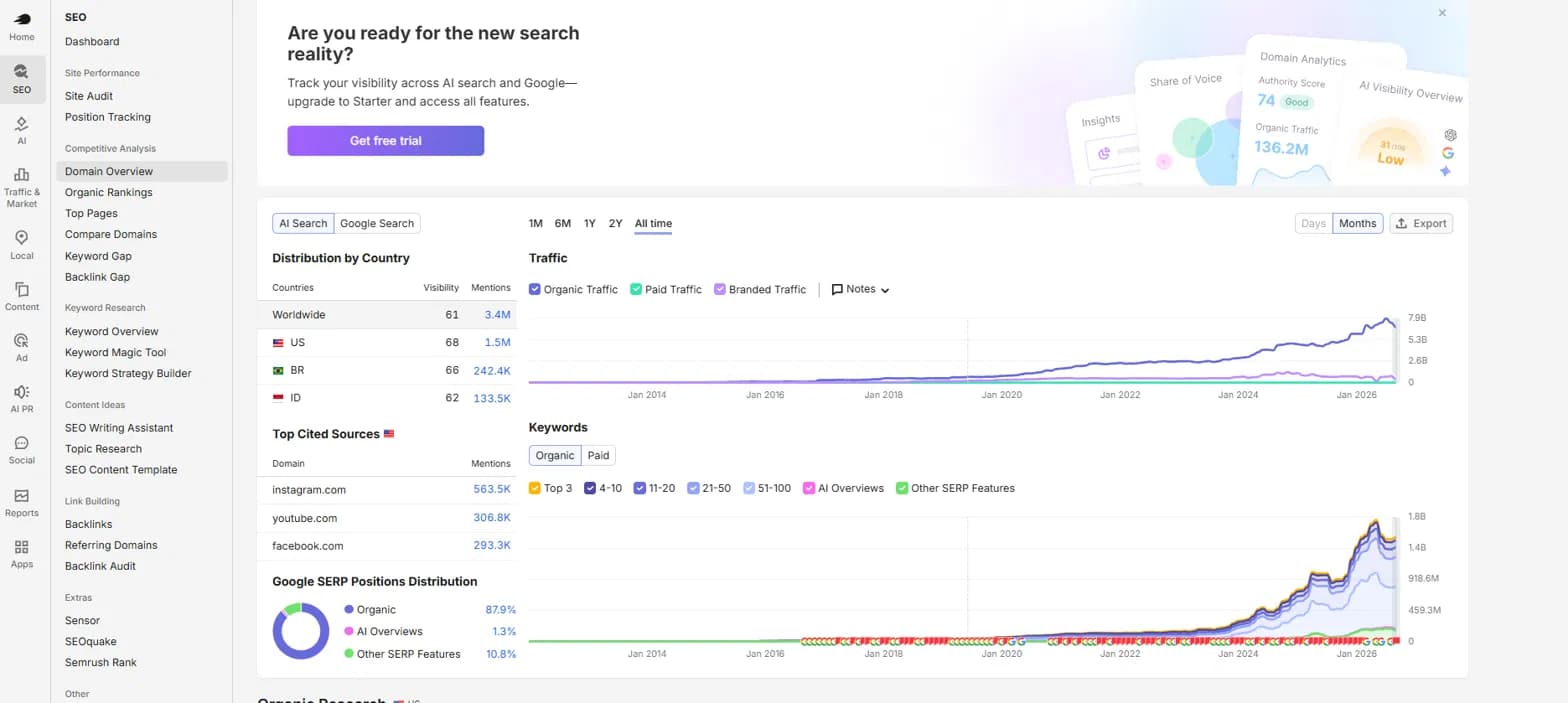Open the SEO Writing Assistant
Image resolution: width=1568 pixels, height=703 pixels.
[x=119, y=428]
